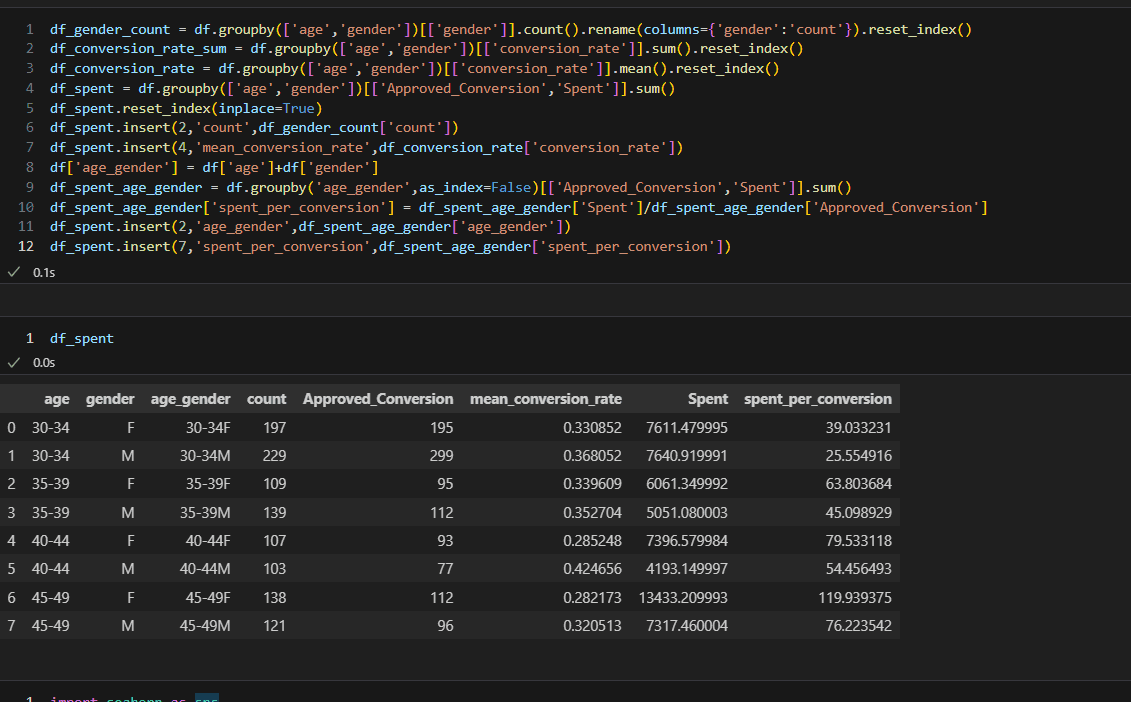Click spent_per_conversion value 39.033231
The width and height of the screenshot is (1131, 702).
pos(858,428)
